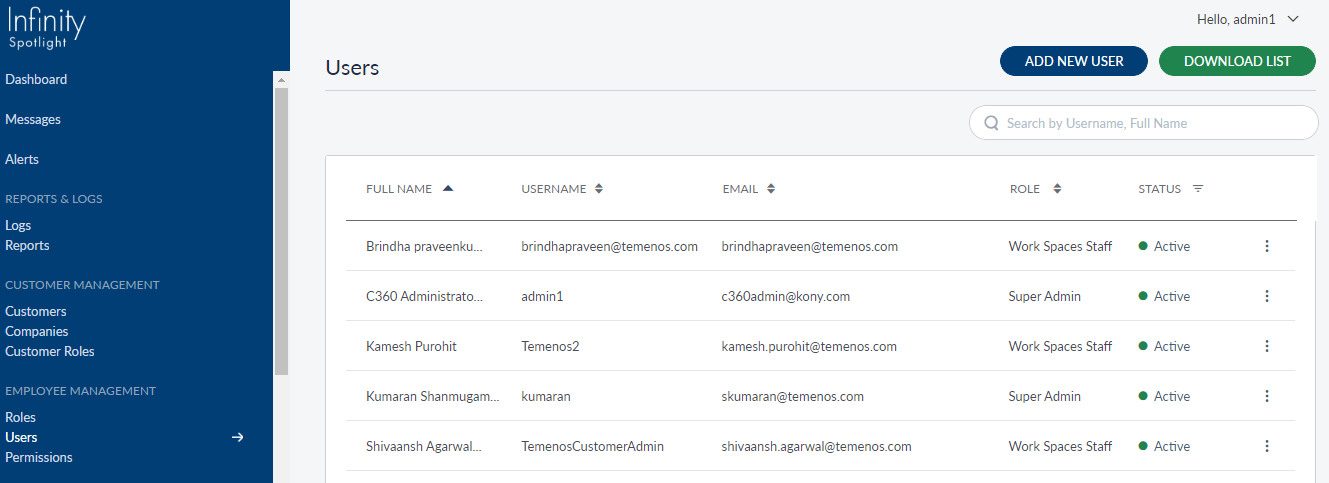Click the sidebar scrollbar up arrow

(281, 80)
